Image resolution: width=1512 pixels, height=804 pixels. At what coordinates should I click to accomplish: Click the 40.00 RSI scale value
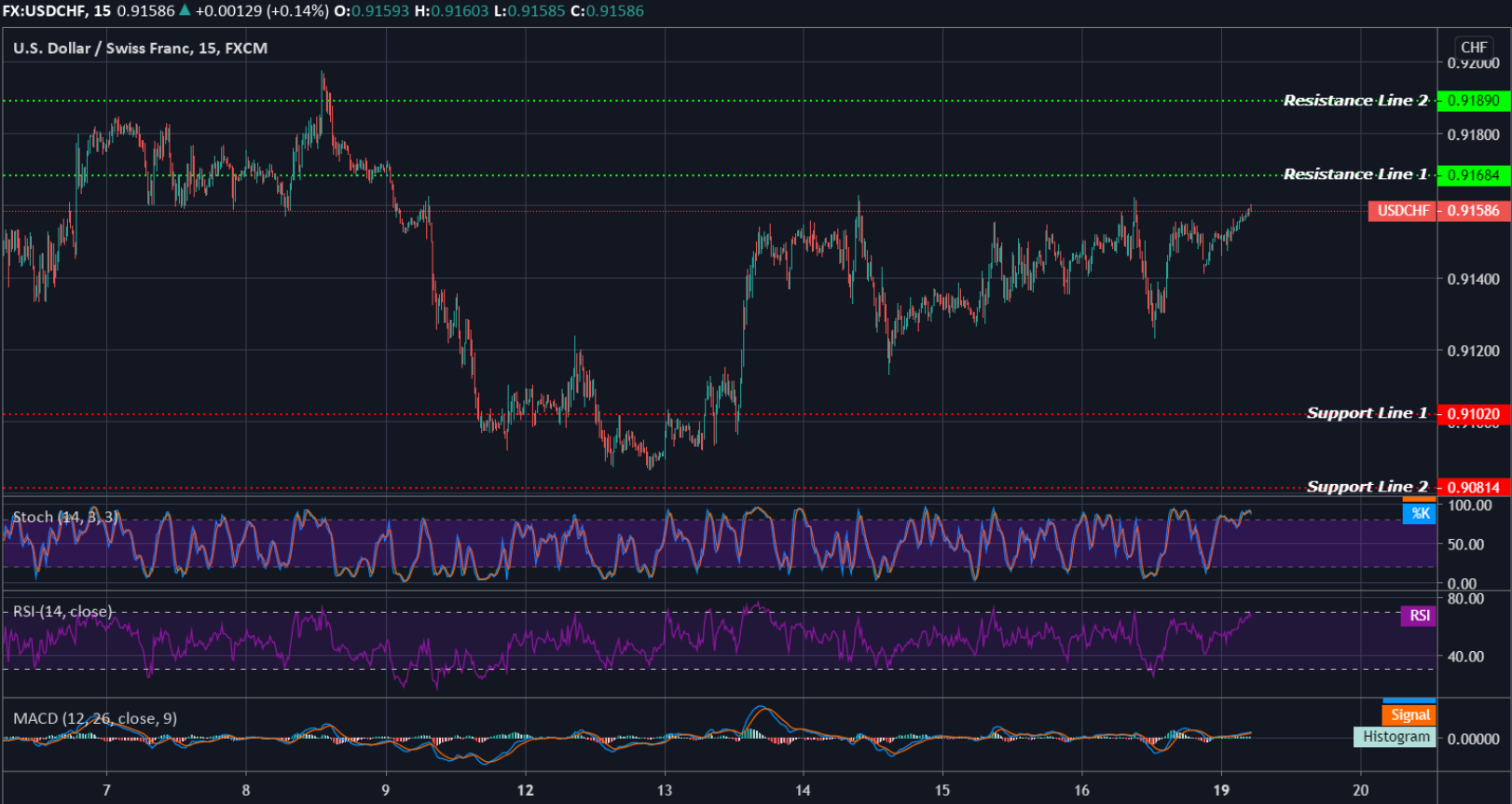(1465, 657)
